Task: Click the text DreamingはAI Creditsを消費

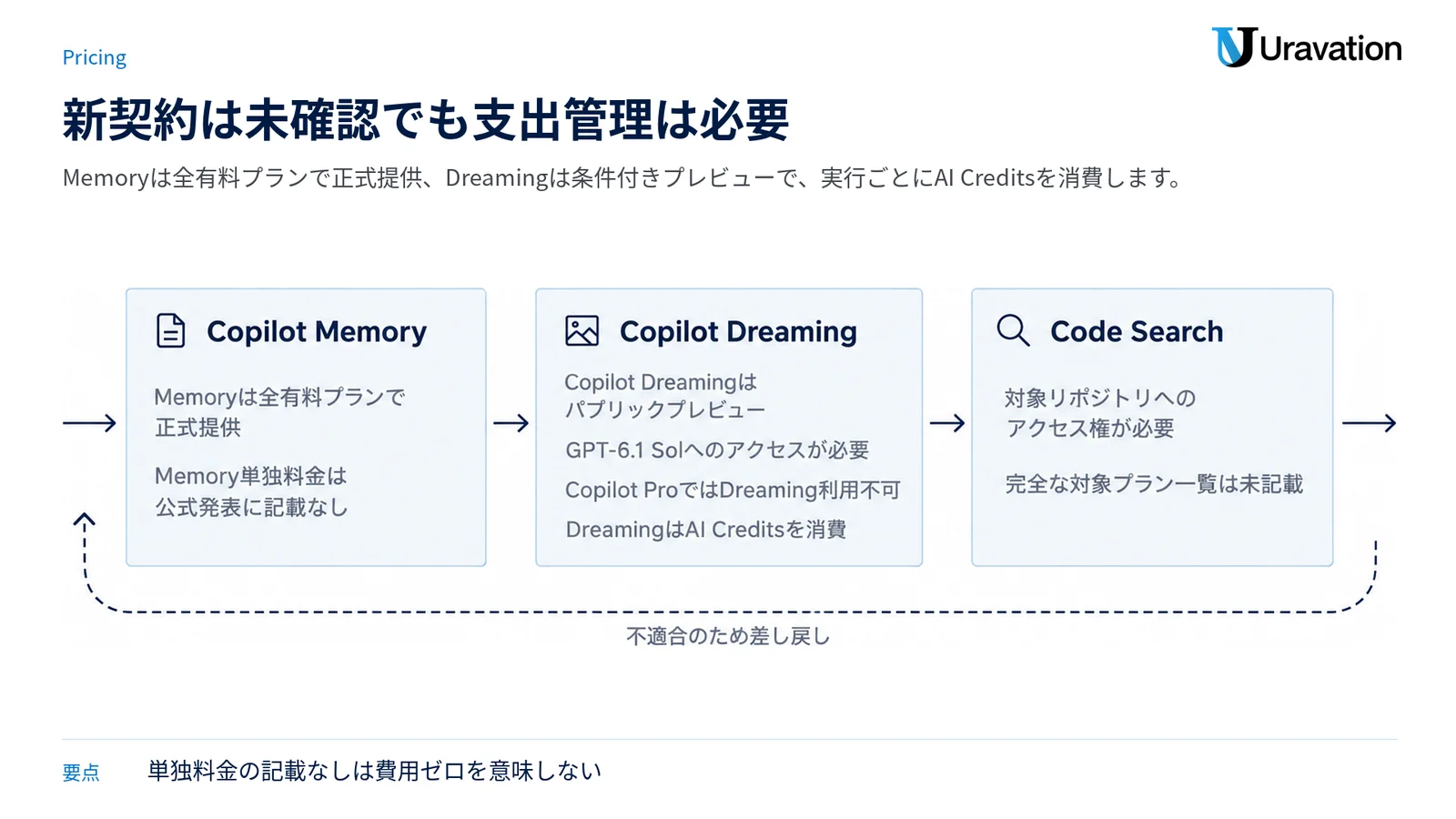Action: (706, 530)
